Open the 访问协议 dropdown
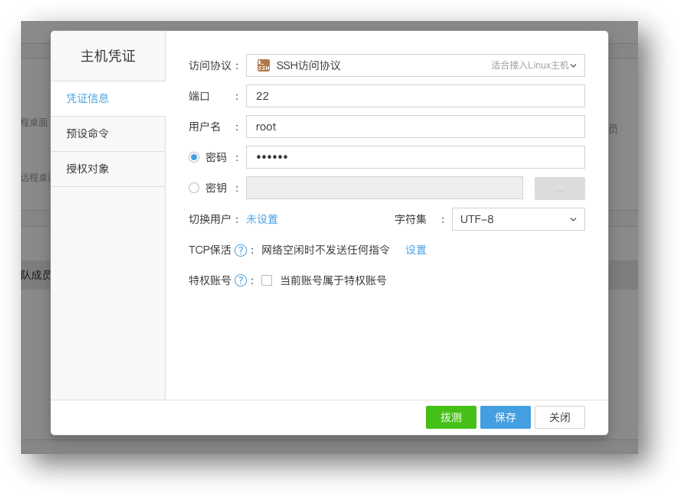This screenshot has width=680, height=496. [415, 65]
